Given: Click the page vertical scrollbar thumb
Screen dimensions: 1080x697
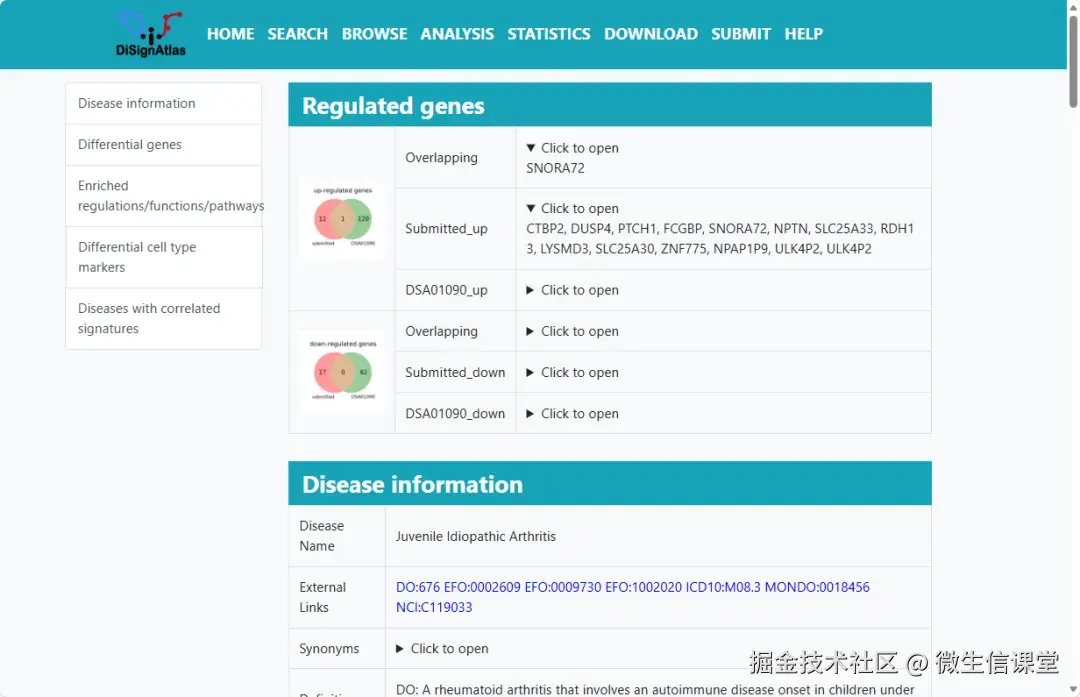Looking at the screenshot, I should (1073, 62).
